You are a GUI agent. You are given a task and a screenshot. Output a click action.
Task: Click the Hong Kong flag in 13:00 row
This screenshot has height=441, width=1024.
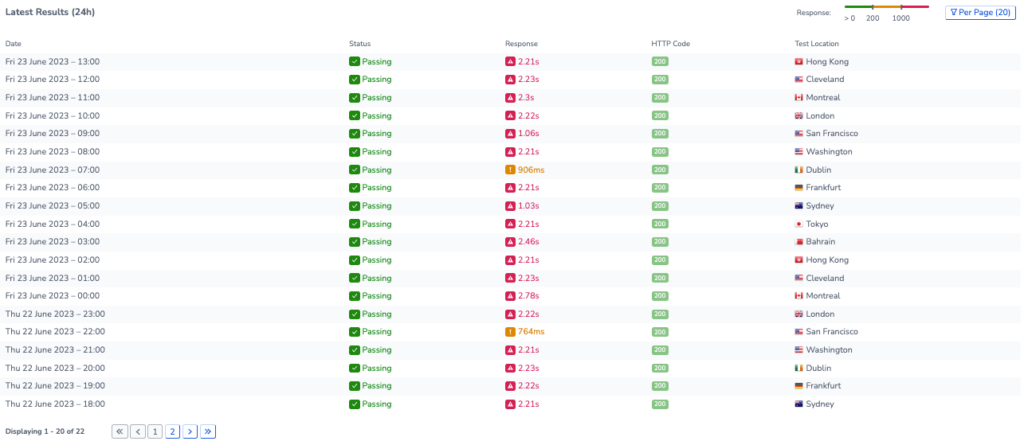pos(798,61)
